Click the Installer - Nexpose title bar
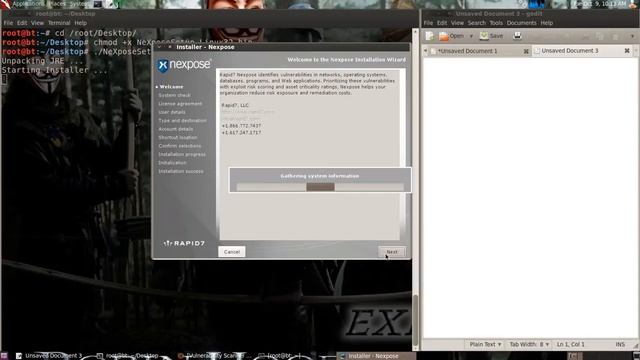Viewport: 640px width, 360px height. coord(281,47)
